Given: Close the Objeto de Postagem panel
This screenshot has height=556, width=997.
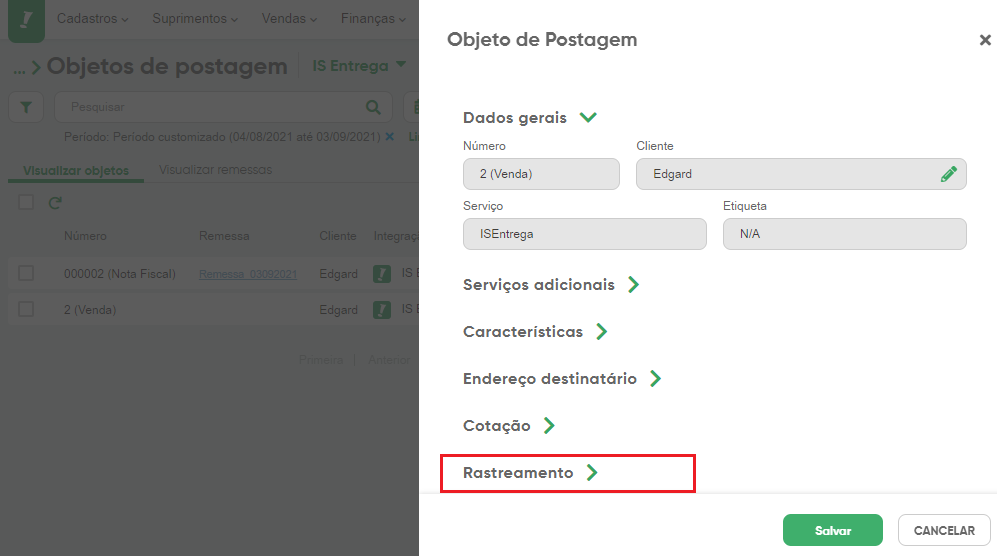Looking at the screenshot, I should [x=985, y=40].
